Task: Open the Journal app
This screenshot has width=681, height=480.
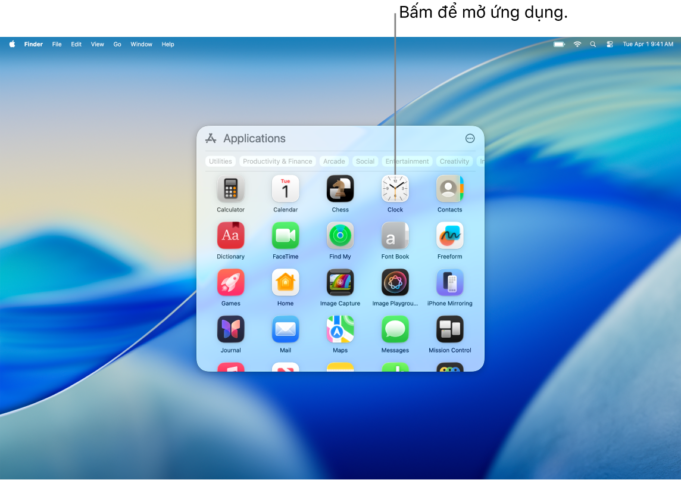Action: 230,329
